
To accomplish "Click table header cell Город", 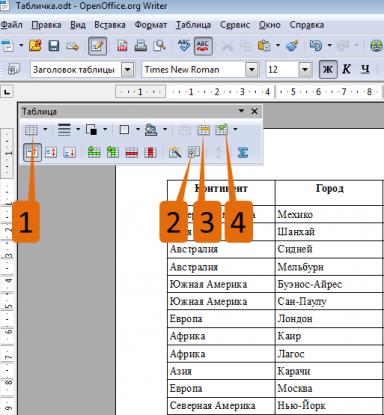I will click(x=329, y=192).
